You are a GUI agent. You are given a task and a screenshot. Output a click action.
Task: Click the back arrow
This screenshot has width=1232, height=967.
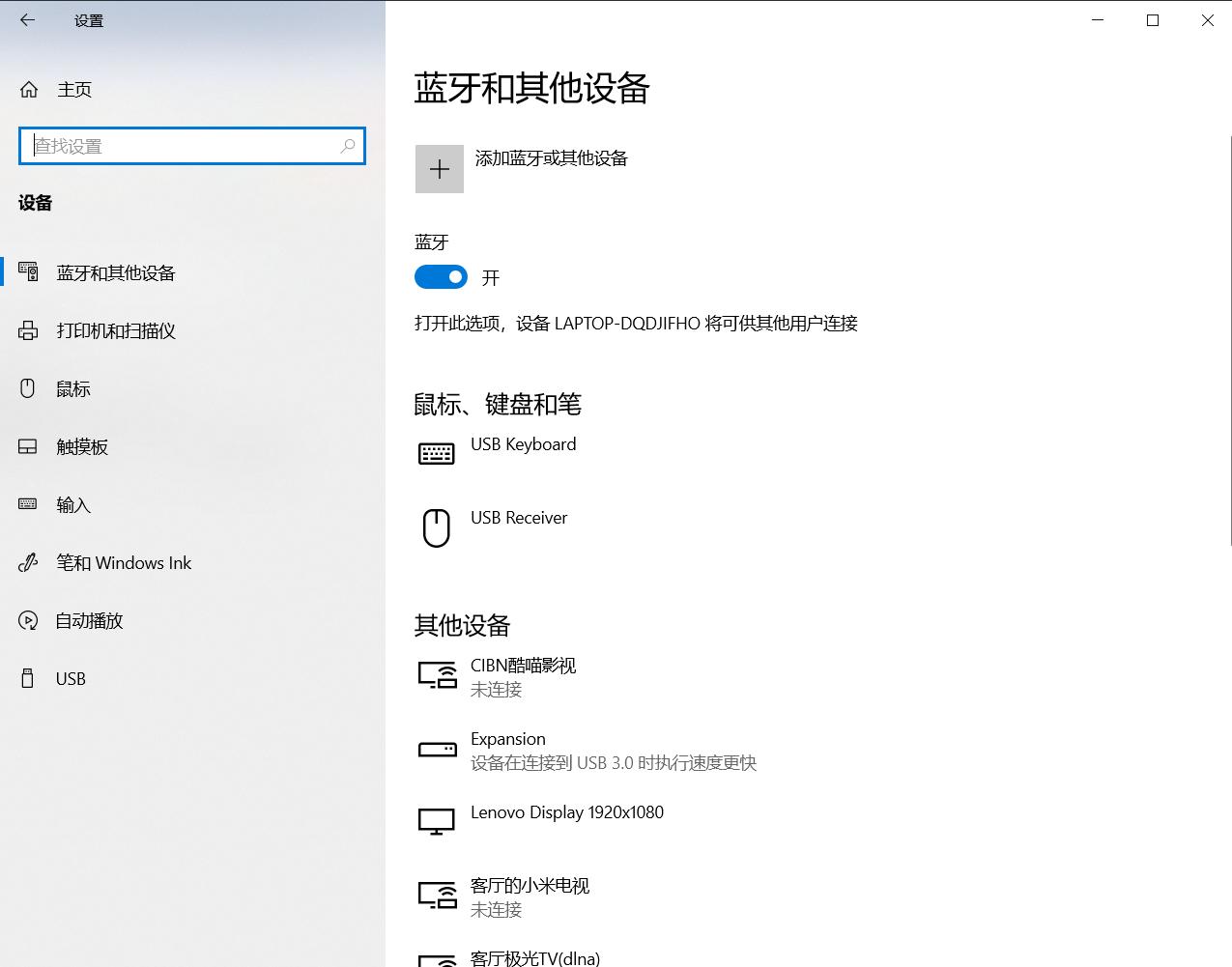[x=26, y=19]
